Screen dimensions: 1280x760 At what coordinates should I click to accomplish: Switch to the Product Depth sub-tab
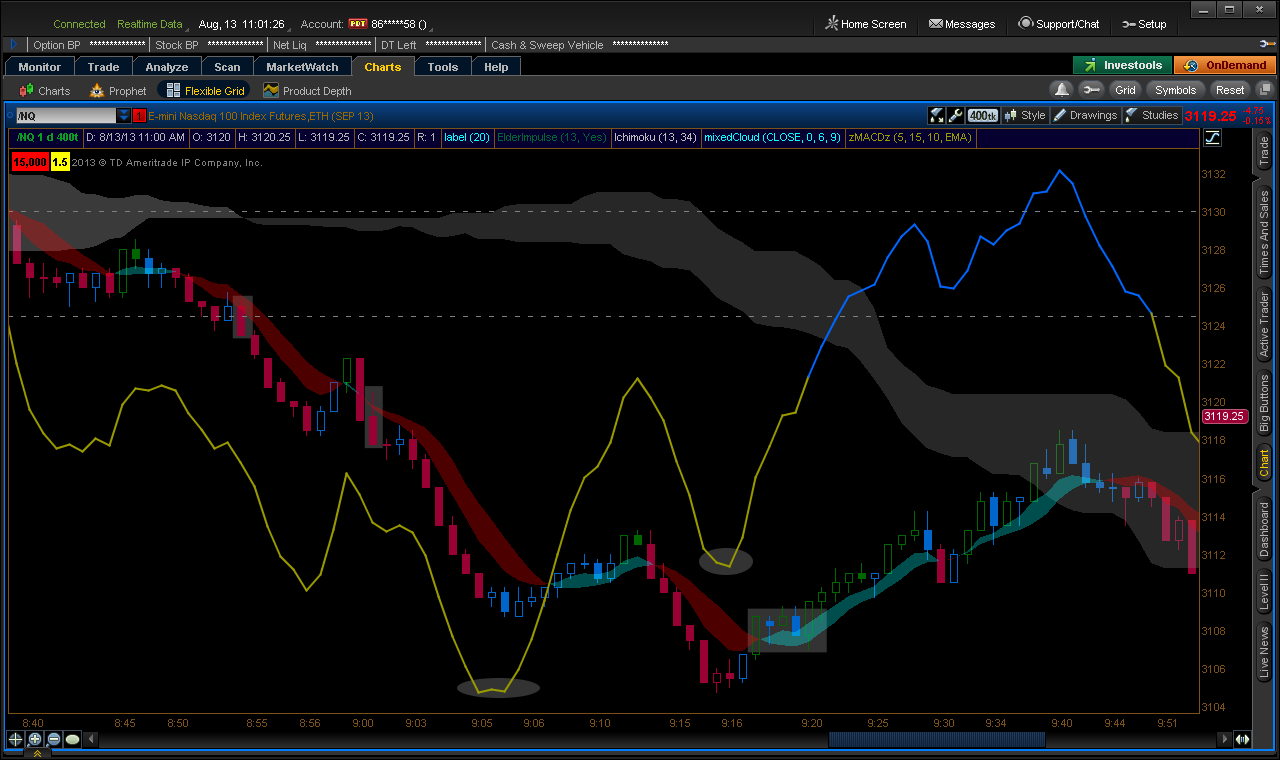click(308, 91)
